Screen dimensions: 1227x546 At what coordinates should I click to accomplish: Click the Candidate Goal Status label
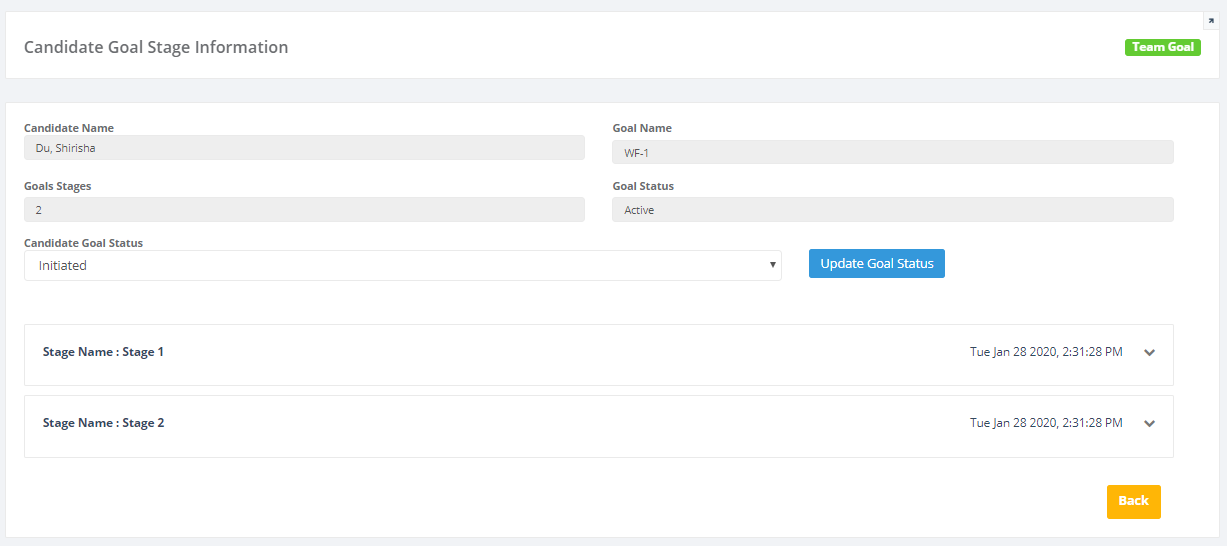click(x=83, y=243)
